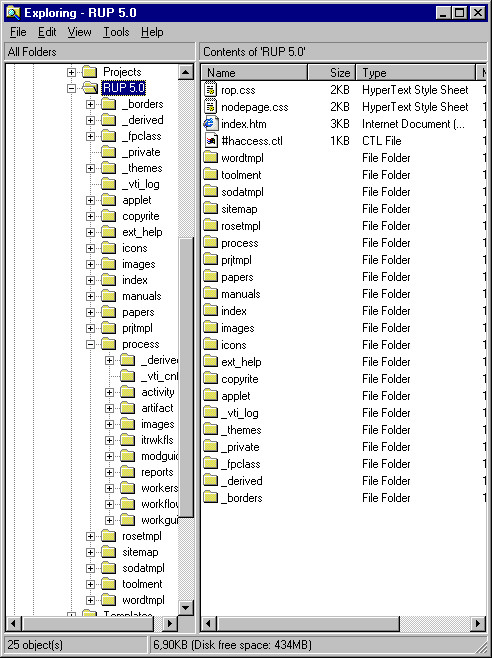Click the applet folder icon in contents list

pyautogui.click(x=211, y=395)
